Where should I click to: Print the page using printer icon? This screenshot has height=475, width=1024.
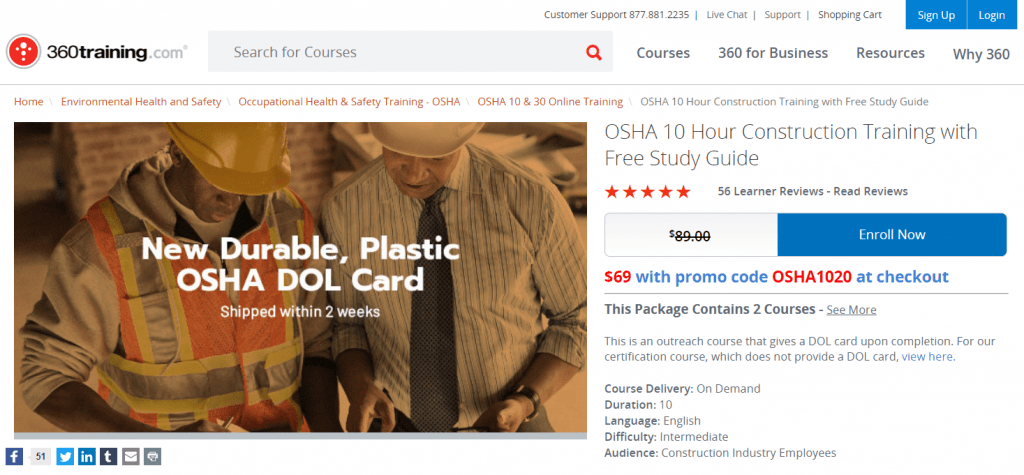(152, 457)
